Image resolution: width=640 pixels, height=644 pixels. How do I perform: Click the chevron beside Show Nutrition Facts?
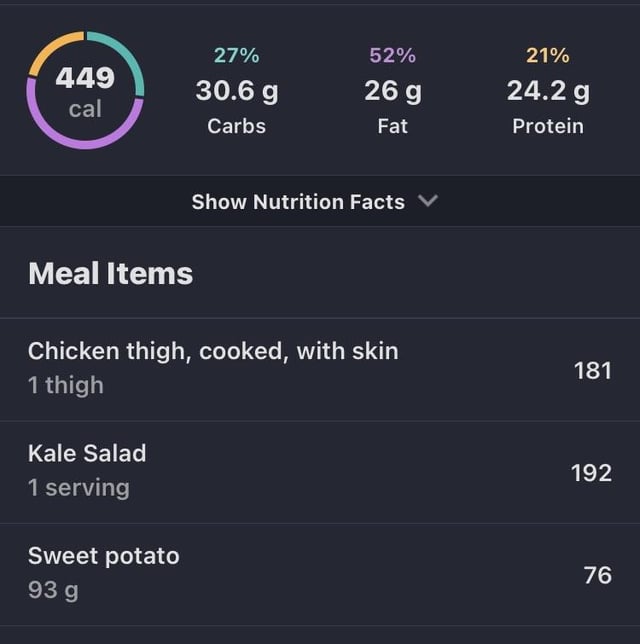427,201
